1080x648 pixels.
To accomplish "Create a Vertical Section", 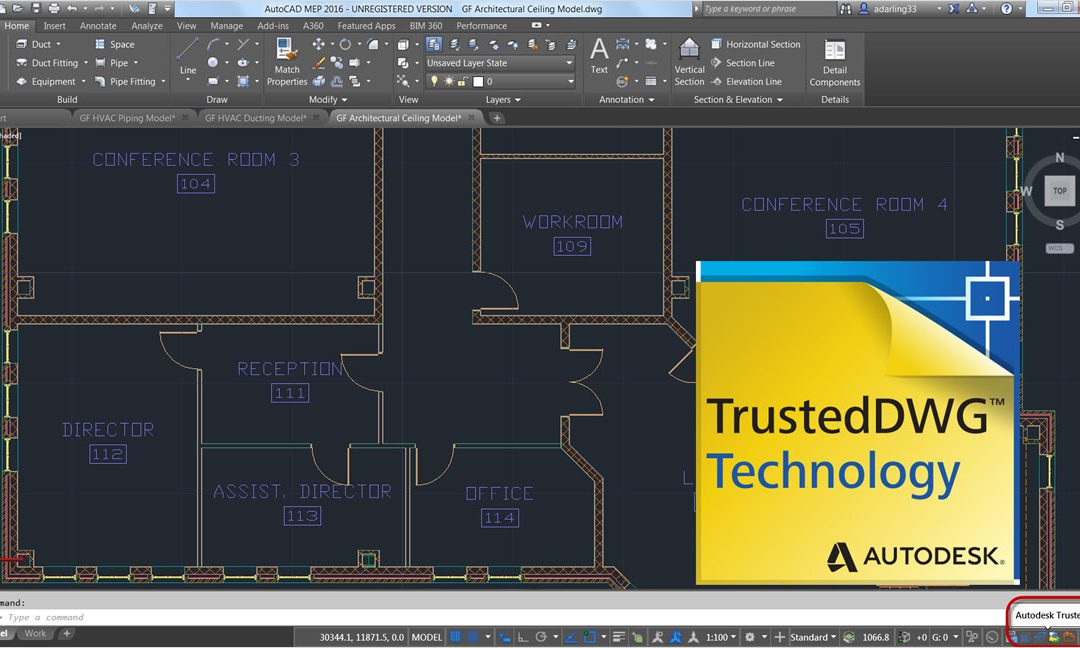I will pyautogui.click(x=689, y=62).
